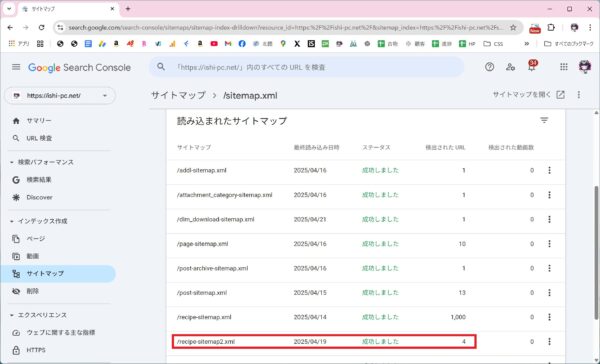Select サイトマップ in the sidebar
Image resolution: width=600 pixels, height=364 pixels.
click(x=57, y=274)
